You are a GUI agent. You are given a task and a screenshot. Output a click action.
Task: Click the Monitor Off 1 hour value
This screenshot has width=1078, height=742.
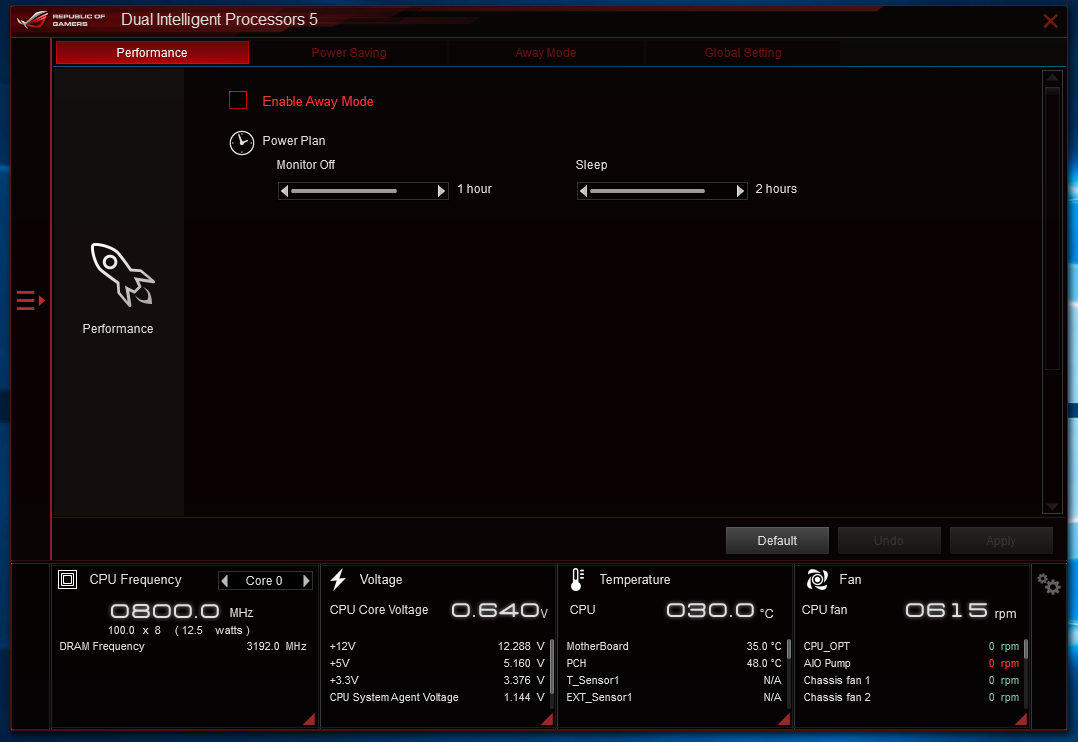(x=474, y=189)
